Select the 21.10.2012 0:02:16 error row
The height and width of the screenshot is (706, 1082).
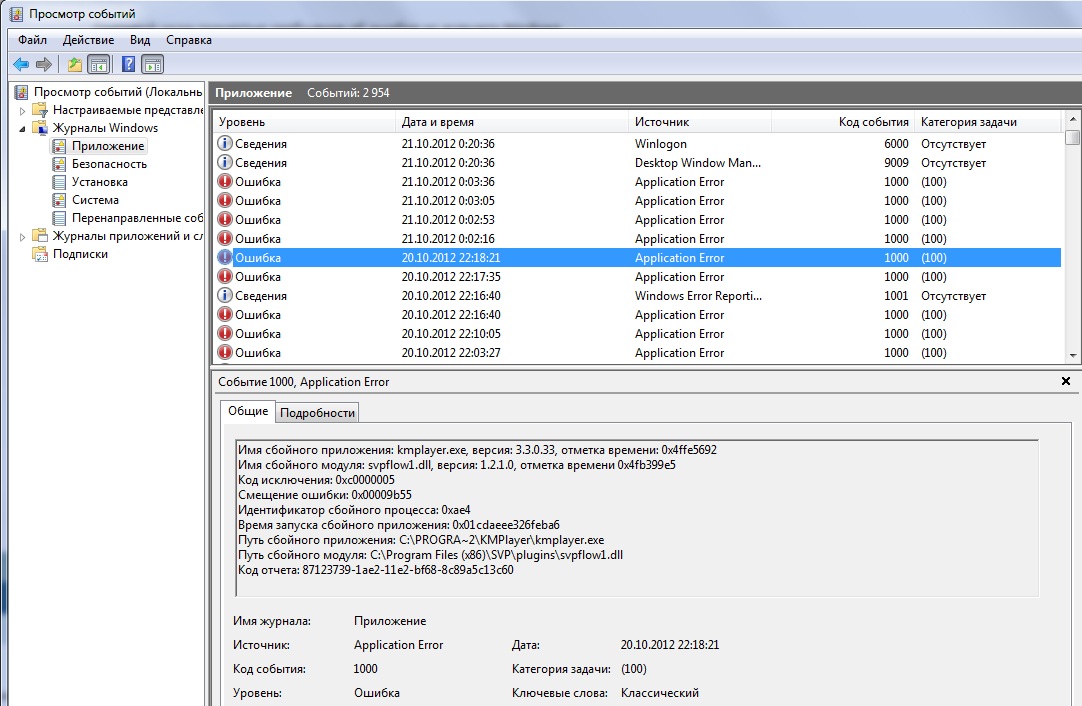(637, 239)
